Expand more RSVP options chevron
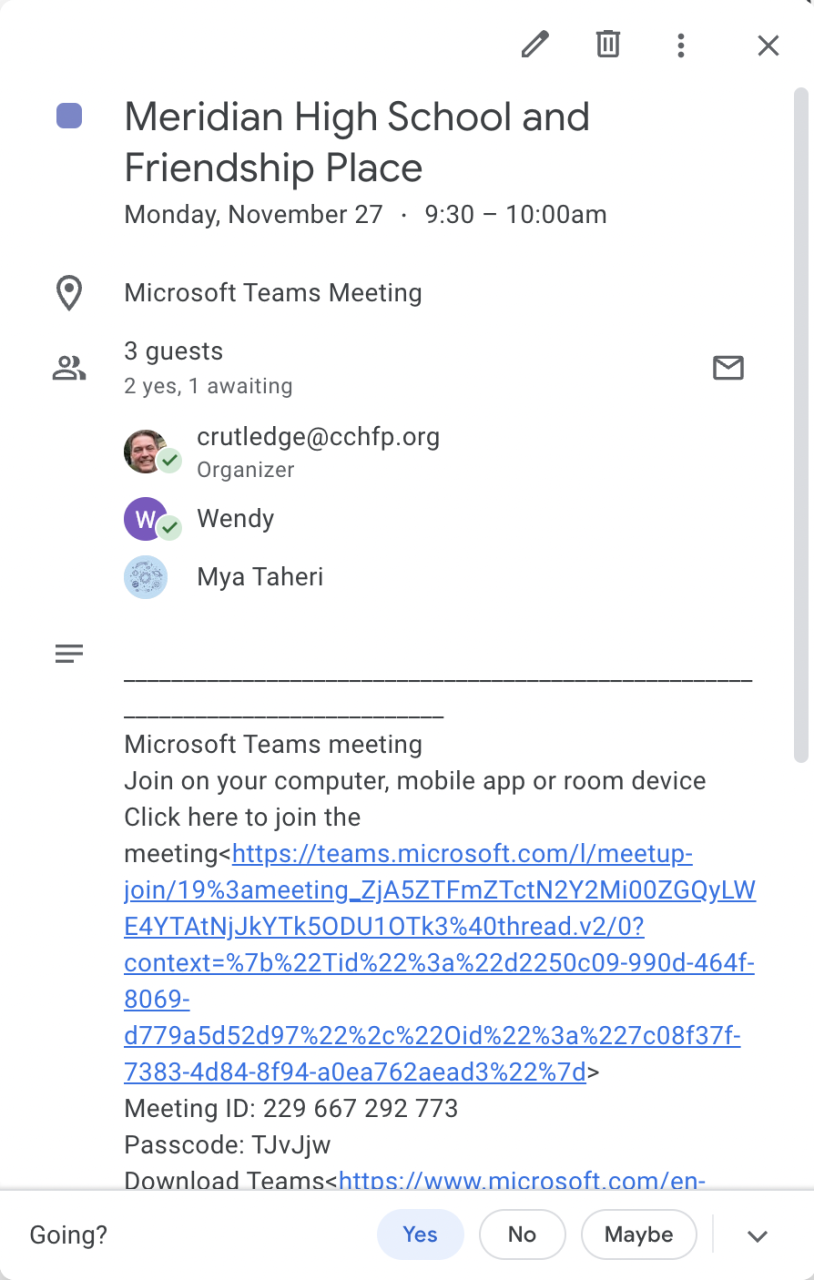Viewport: 814px width, 1280px height. tap(757, 1236)
